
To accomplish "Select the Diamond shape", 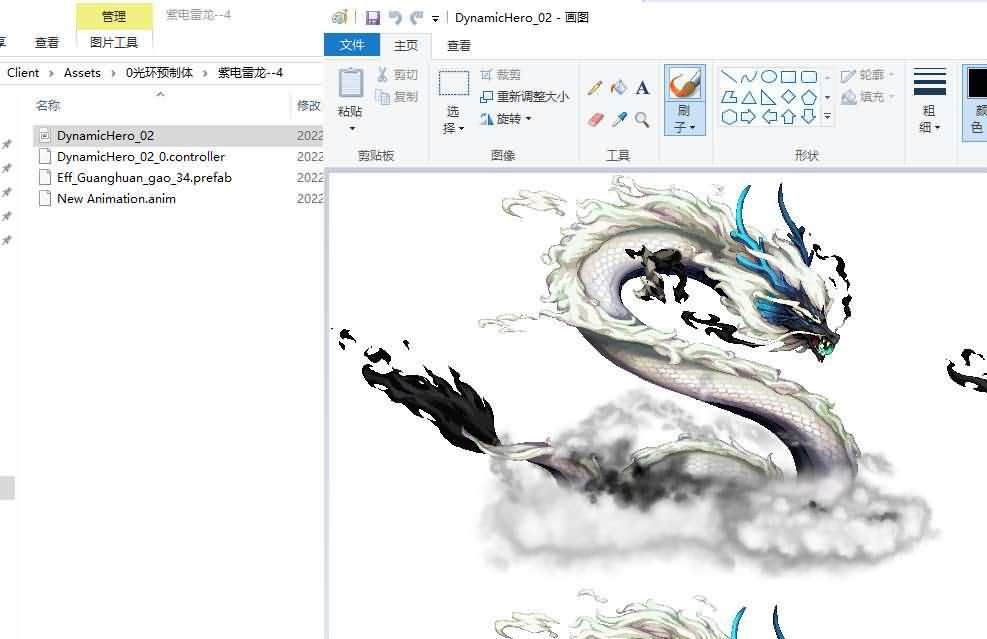I will pos(788,97).
